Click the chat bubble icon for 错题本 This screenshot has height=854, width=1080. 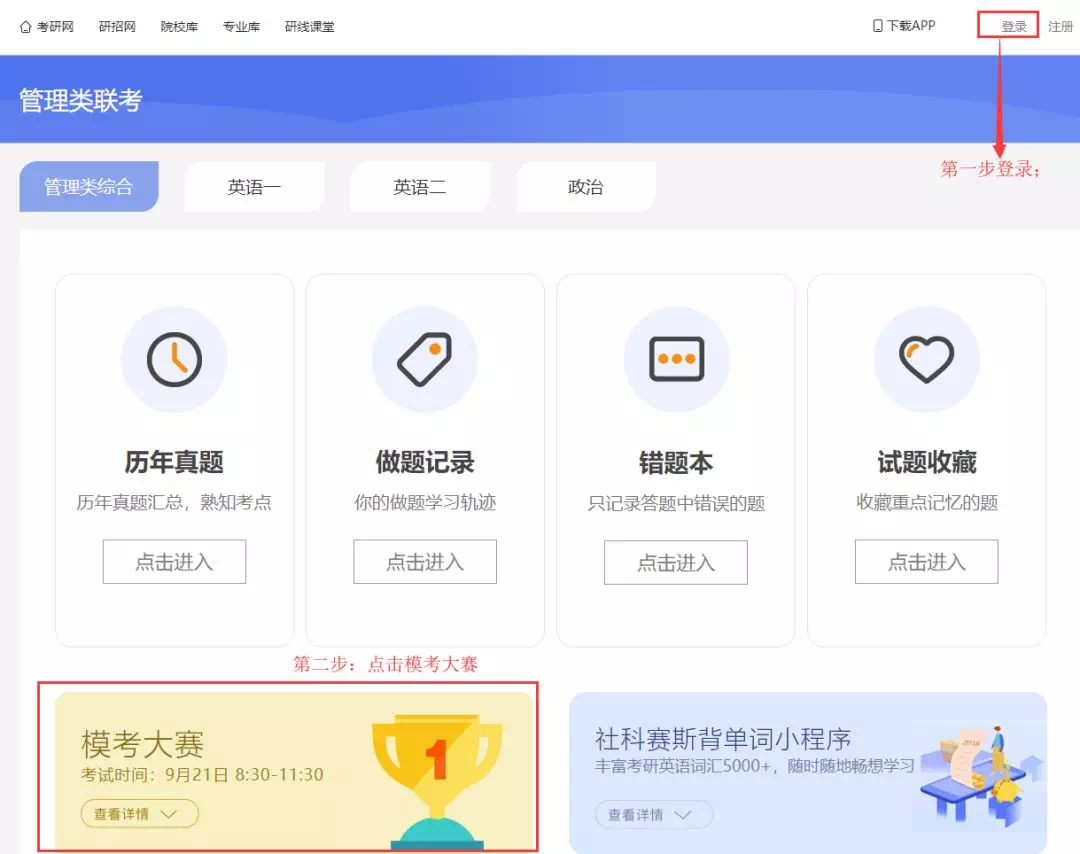click(676, 359)
